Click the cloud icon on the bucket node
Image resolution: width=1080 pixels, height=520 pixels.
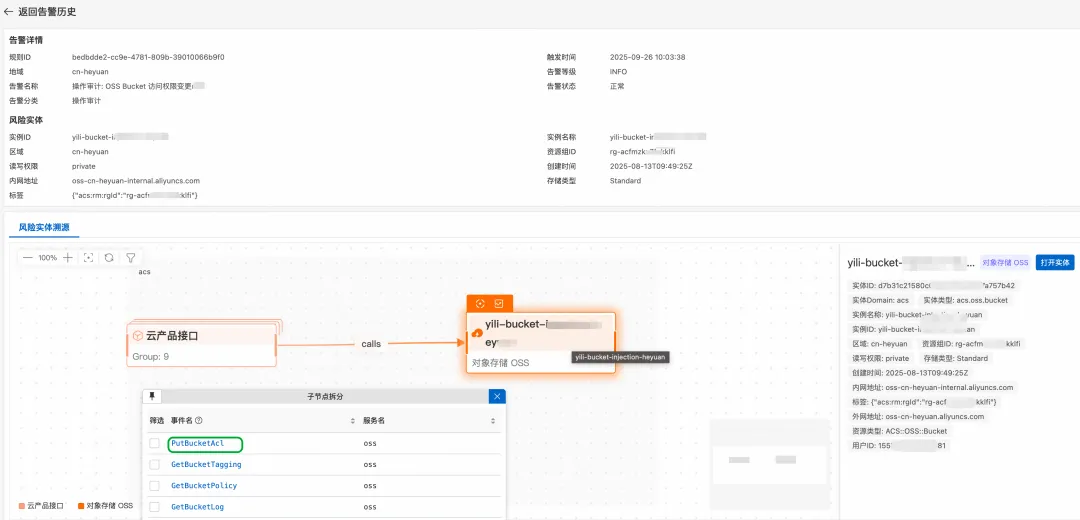click(x=477, y=333)
